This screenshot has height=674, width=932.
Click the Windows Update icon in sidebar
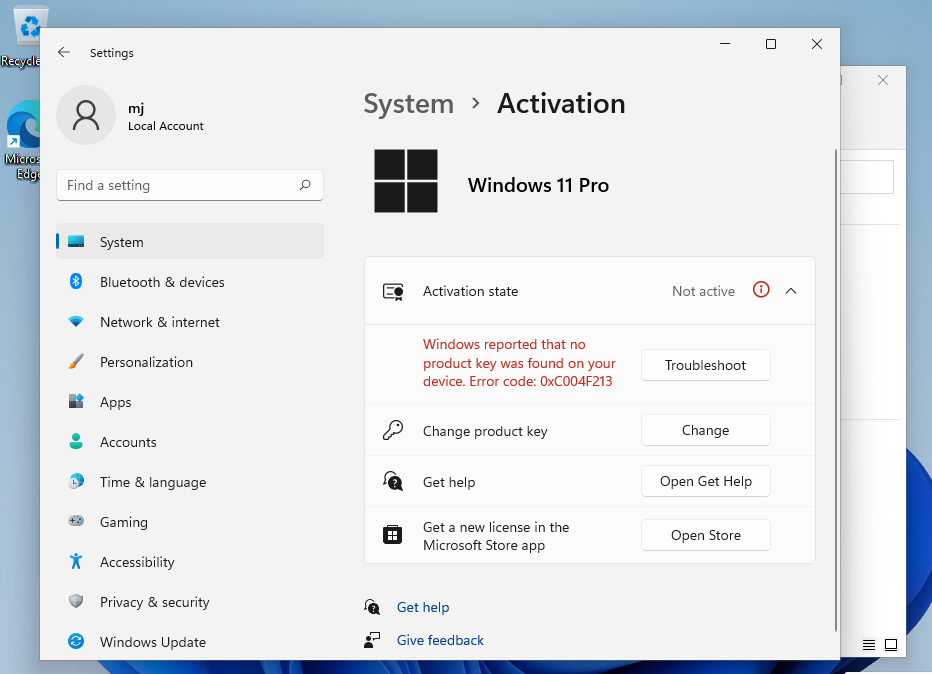click(x=76, y=641)
